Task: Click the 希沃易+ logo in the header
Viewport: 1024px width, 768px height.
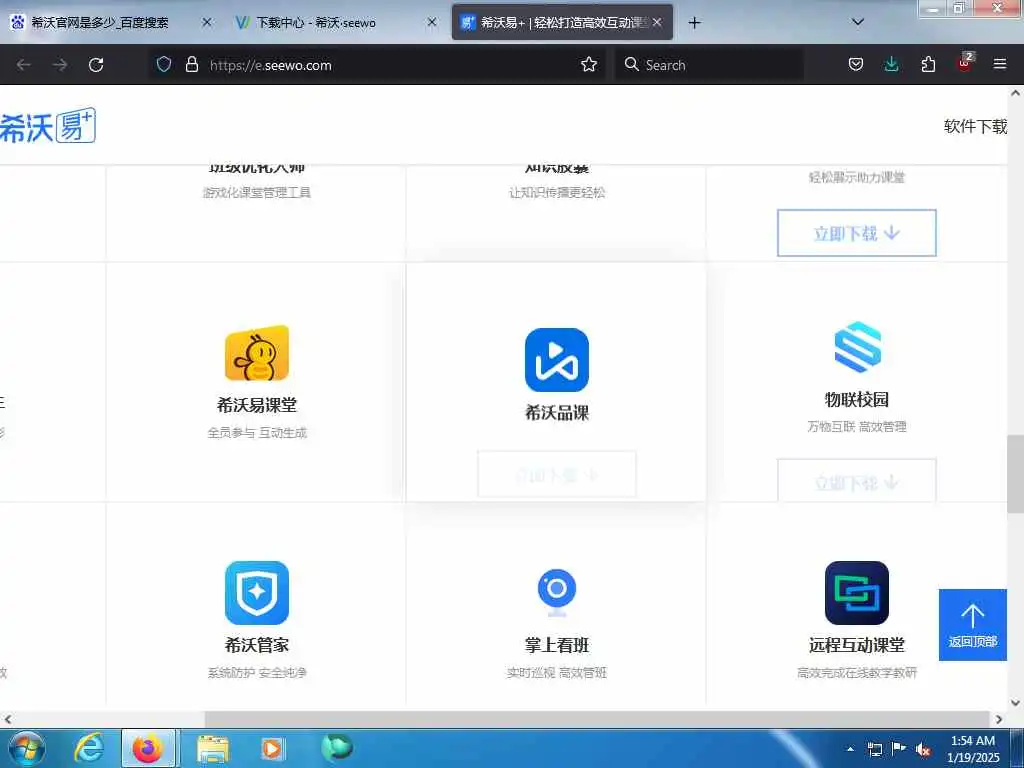Action: click(x=48, y=126)
